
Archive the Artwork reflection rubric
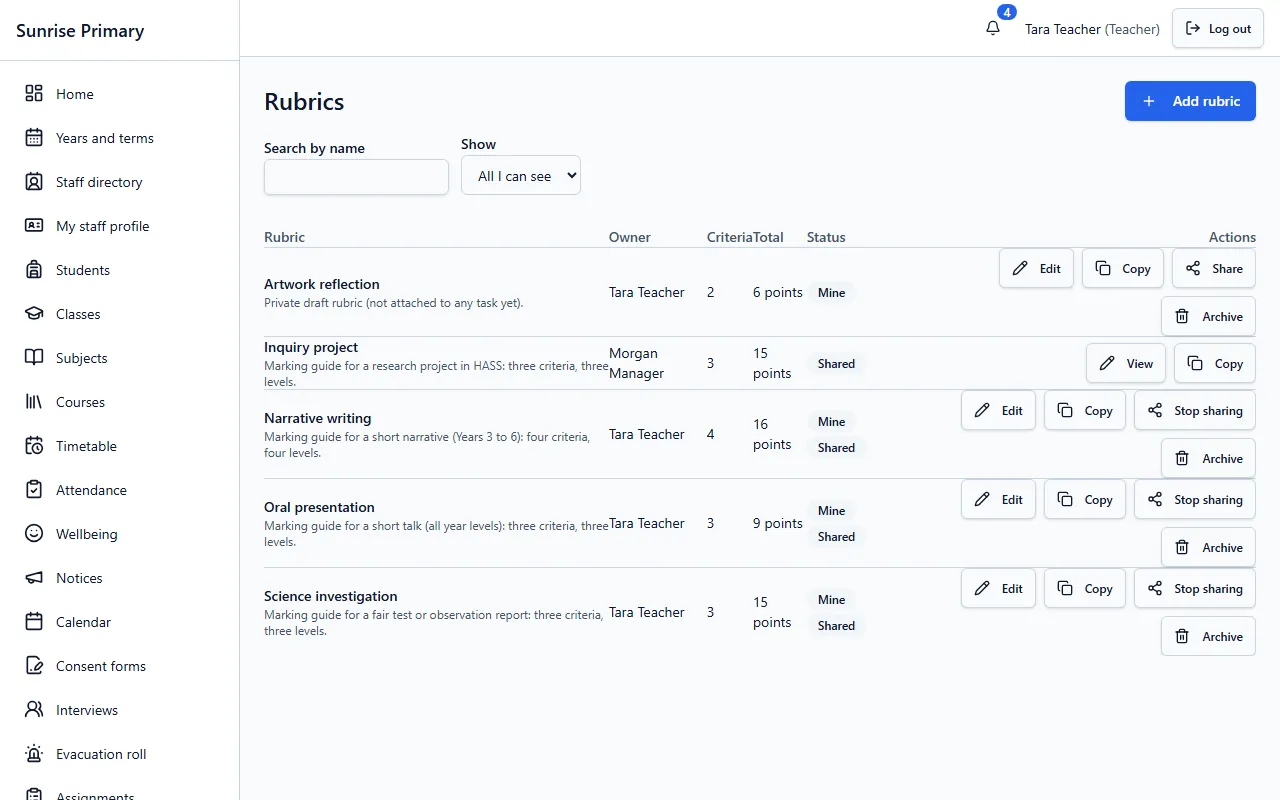point(1208,316)
